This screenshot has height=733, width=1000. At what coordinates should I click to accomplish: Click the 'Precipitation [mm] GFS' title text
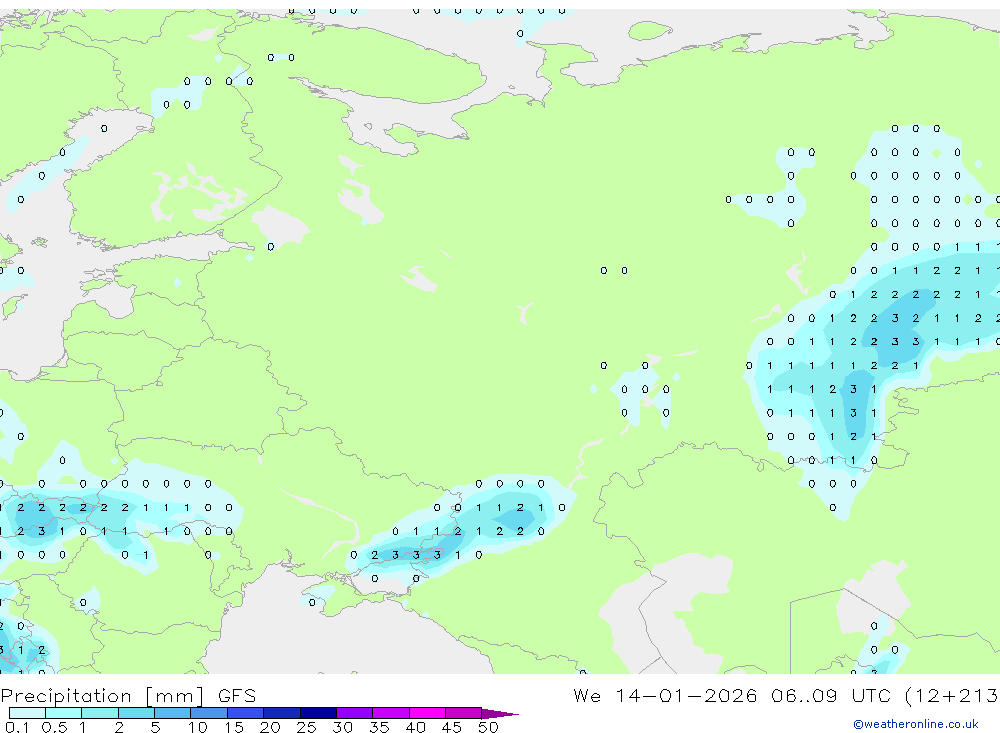(128, 695)
